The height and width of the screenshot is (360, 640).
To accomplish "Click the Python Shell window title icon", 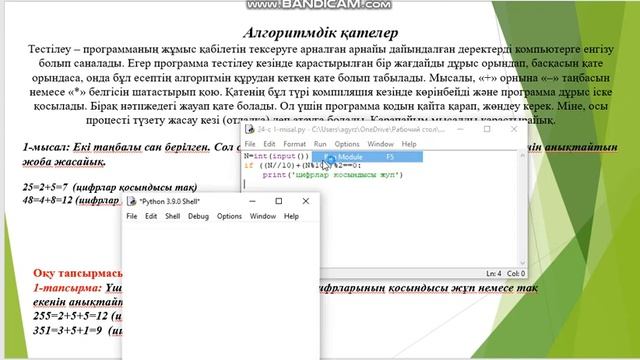I will click(131, 201).
